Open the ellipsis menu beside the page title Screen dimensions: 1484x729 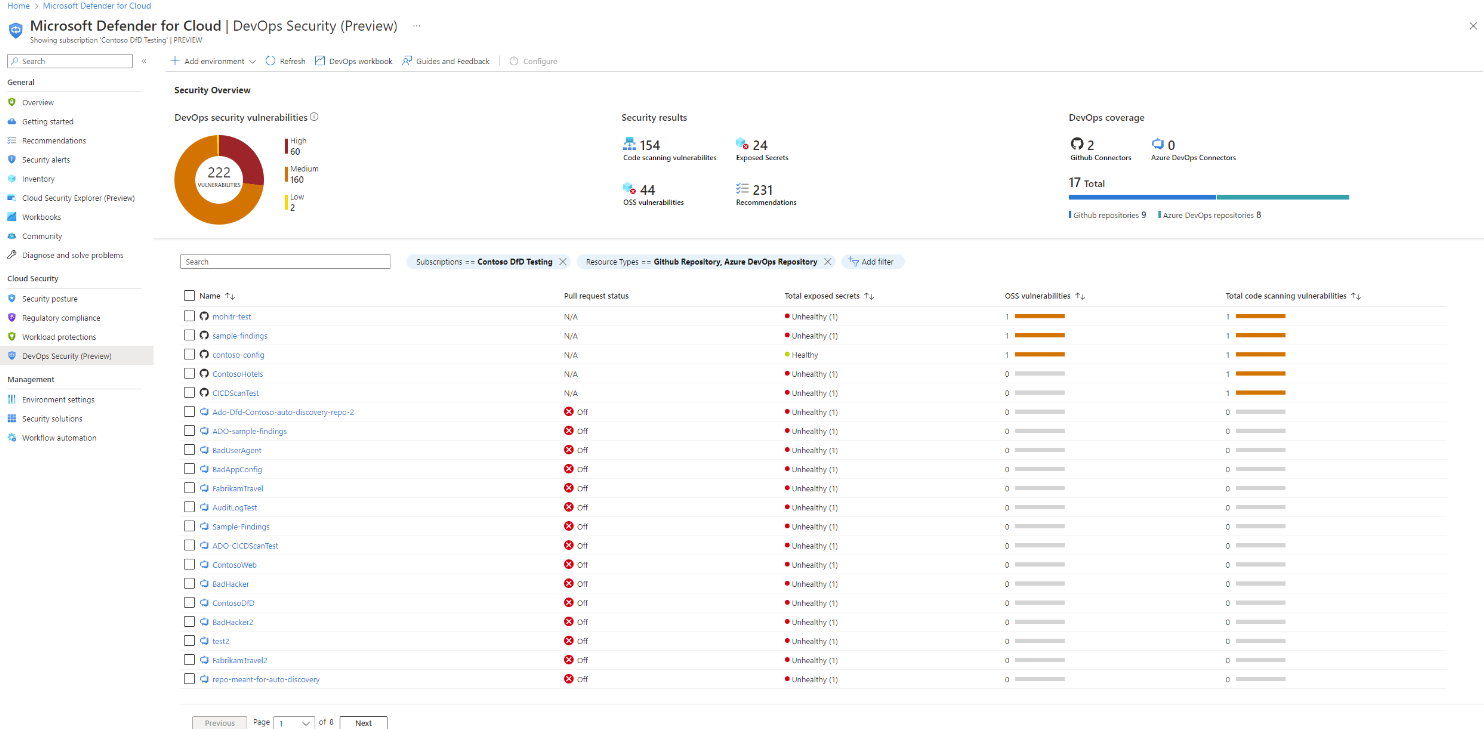point(417,26)
